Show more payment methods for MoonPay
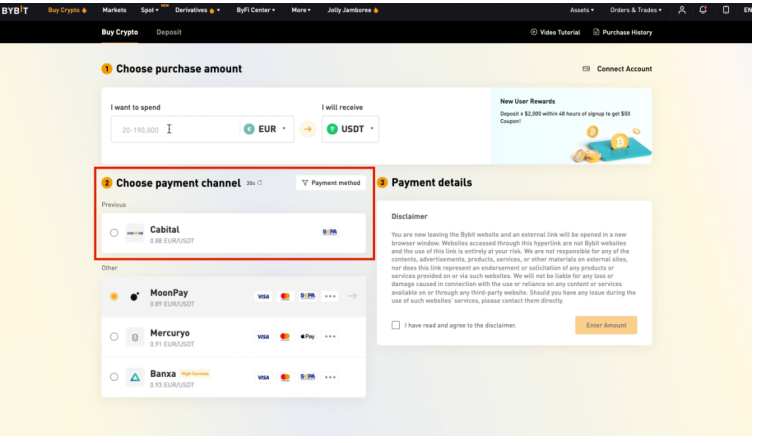759x443 pixels. tap(330, 296)
